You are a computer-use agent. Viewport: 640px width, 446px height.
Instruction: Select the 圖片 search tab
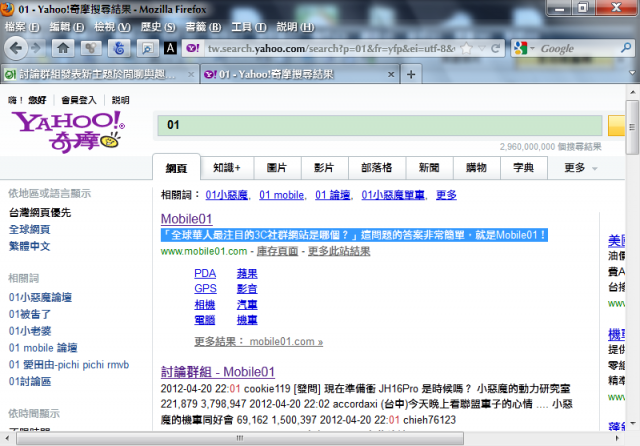277,168
